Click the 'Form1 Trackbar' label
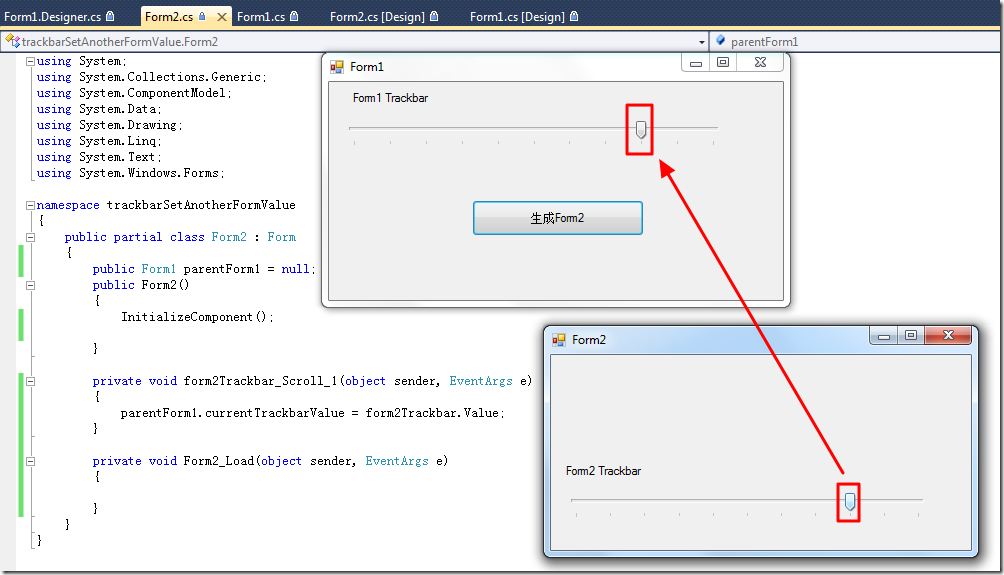Viewport: 1004px width, 575px height. 391,98
